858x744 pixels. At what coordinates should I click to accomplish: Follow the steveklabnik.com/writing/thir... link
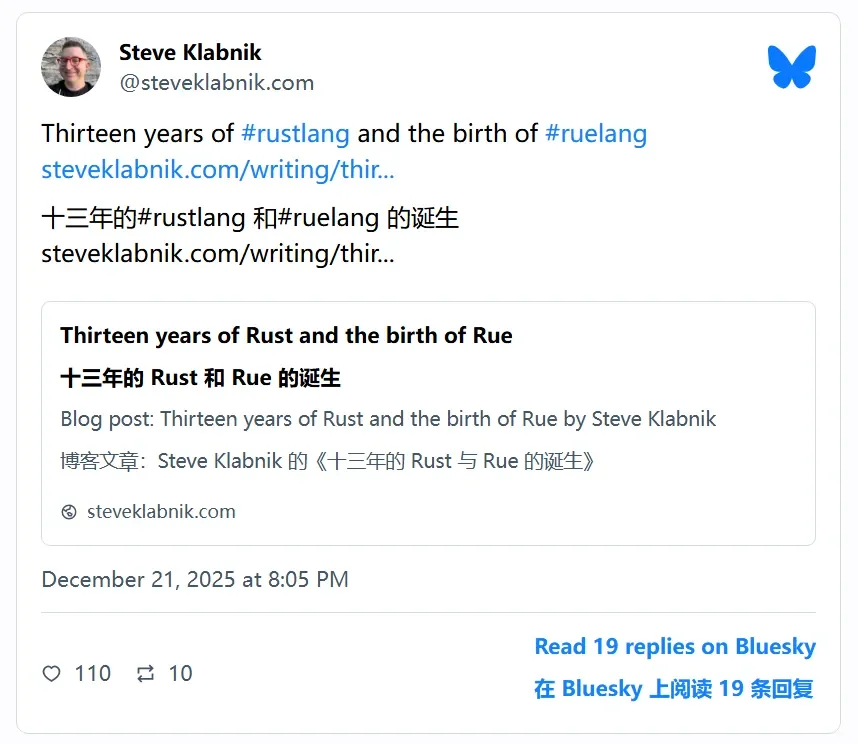tap(216, 170)
